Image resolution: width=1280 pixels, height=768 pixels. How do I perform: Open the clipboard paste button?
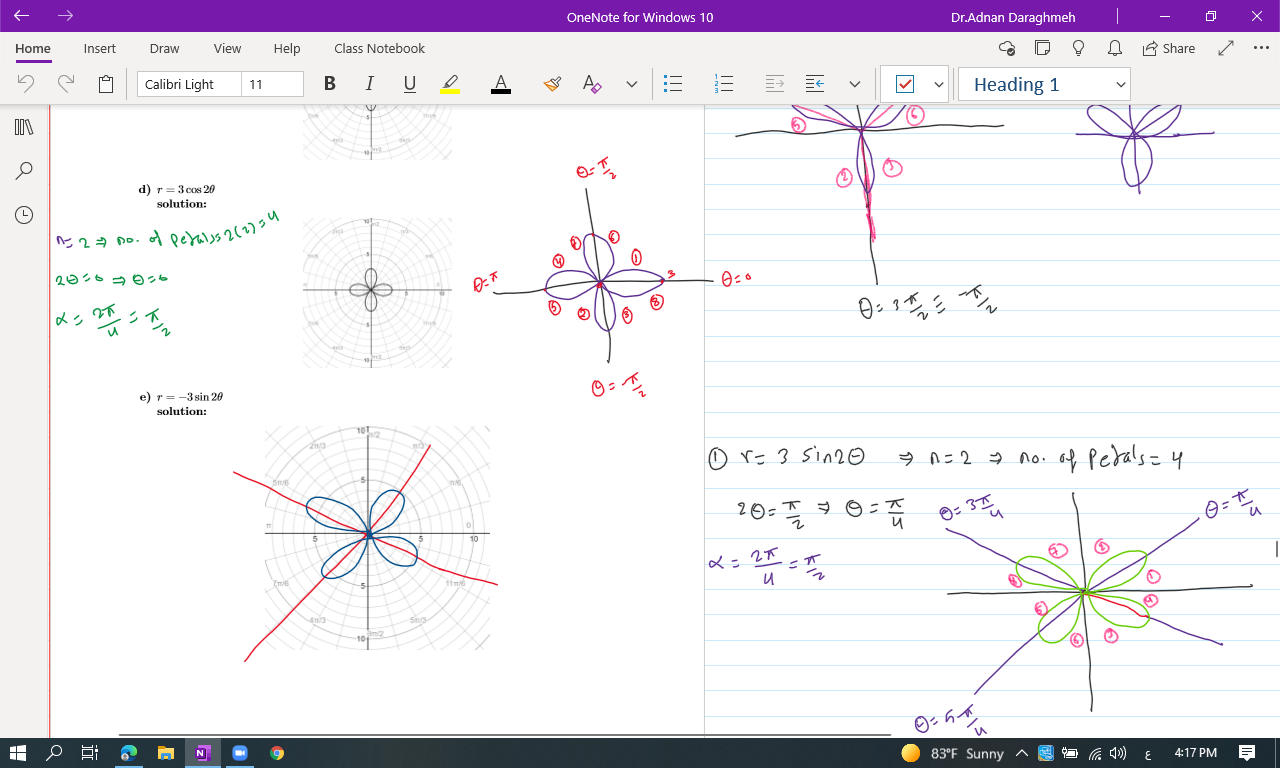pos(106,84)
